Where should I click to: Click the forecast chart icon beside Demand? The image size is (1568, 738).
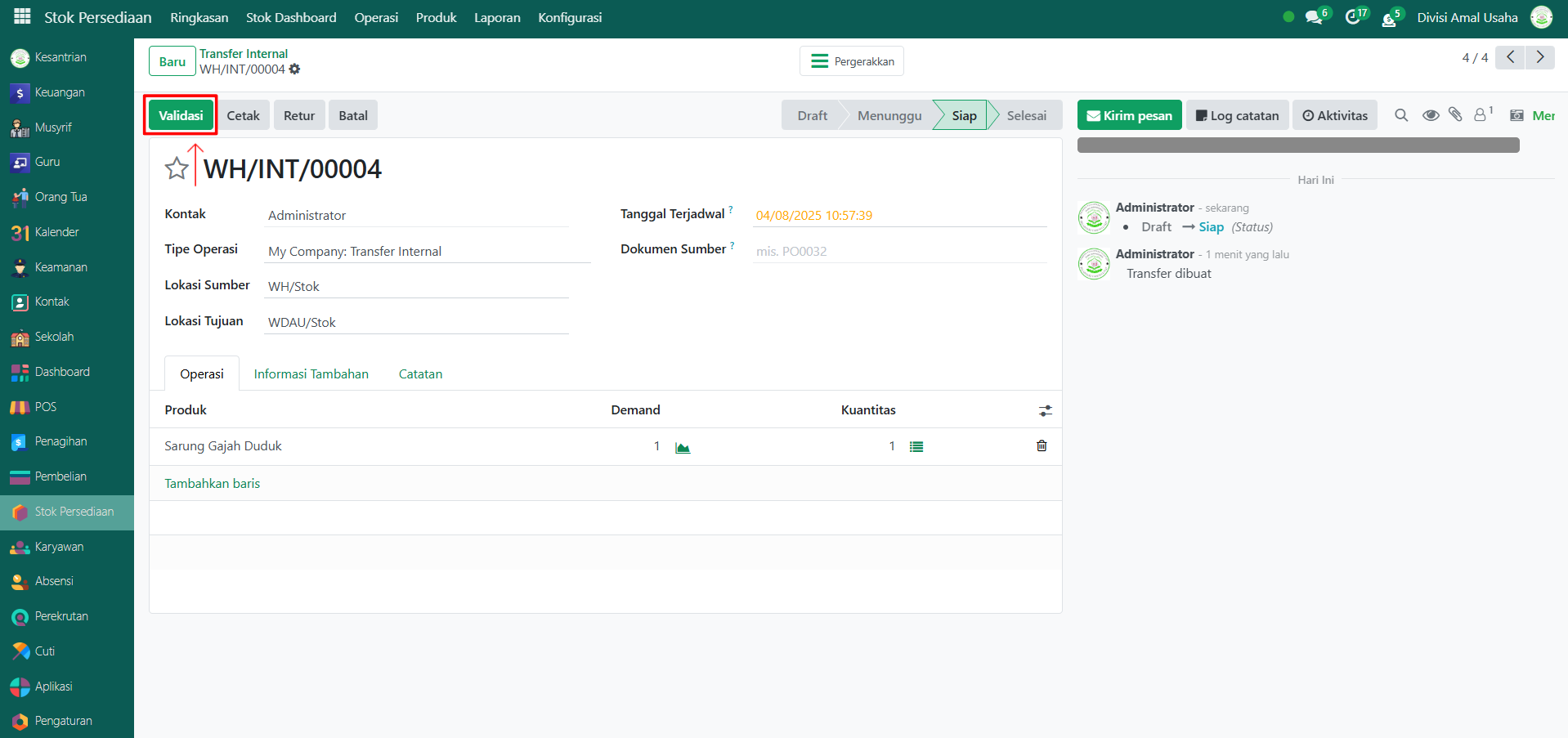(683, 447)
